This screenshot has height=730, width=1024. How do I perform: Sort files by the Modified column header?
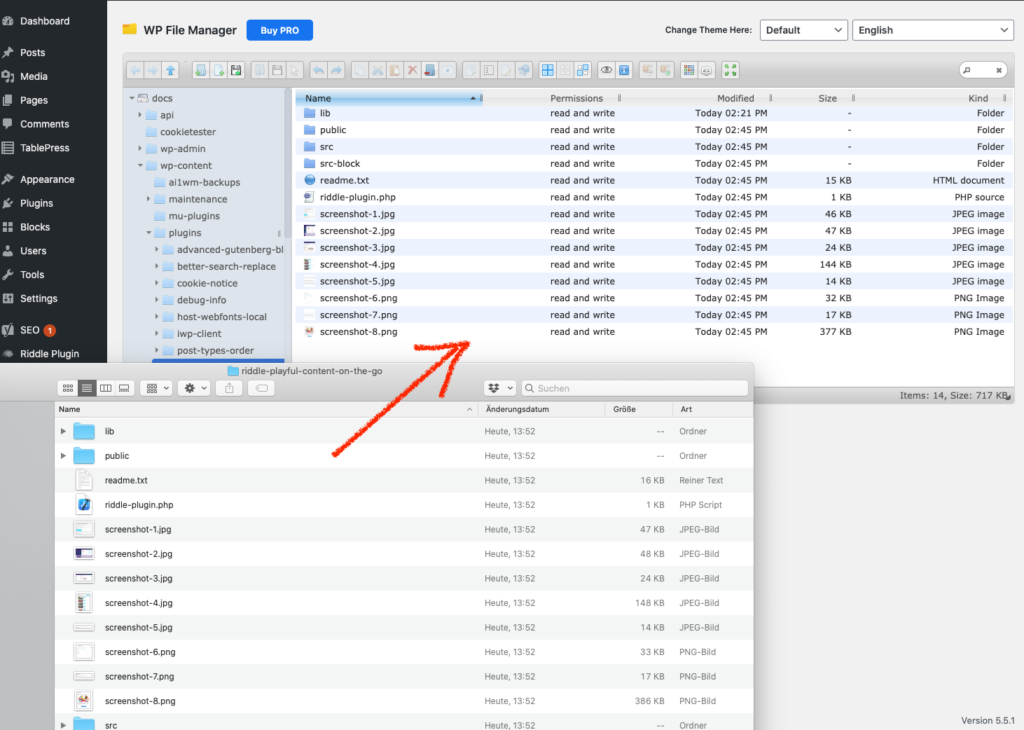pyautogui.click(x=736, y=99)
